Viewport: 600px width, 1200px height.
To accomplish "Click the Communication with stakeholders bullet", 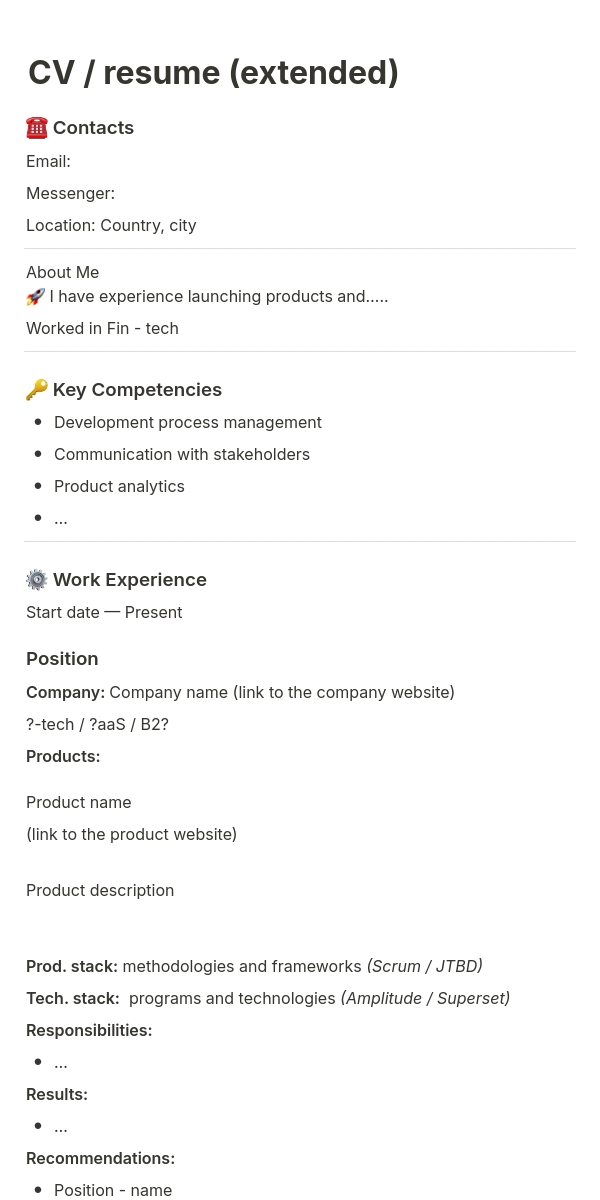I will click(182, 454).
